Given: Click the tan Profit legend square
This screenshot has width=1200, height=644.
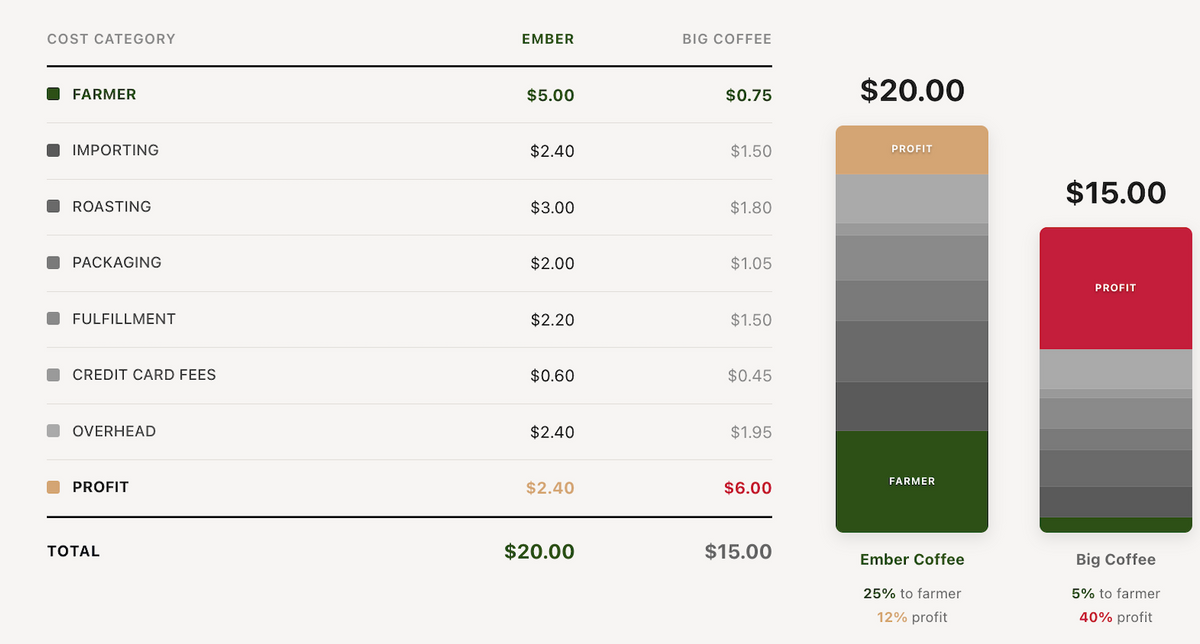Looking at the screenshot, I should (54, 487).
